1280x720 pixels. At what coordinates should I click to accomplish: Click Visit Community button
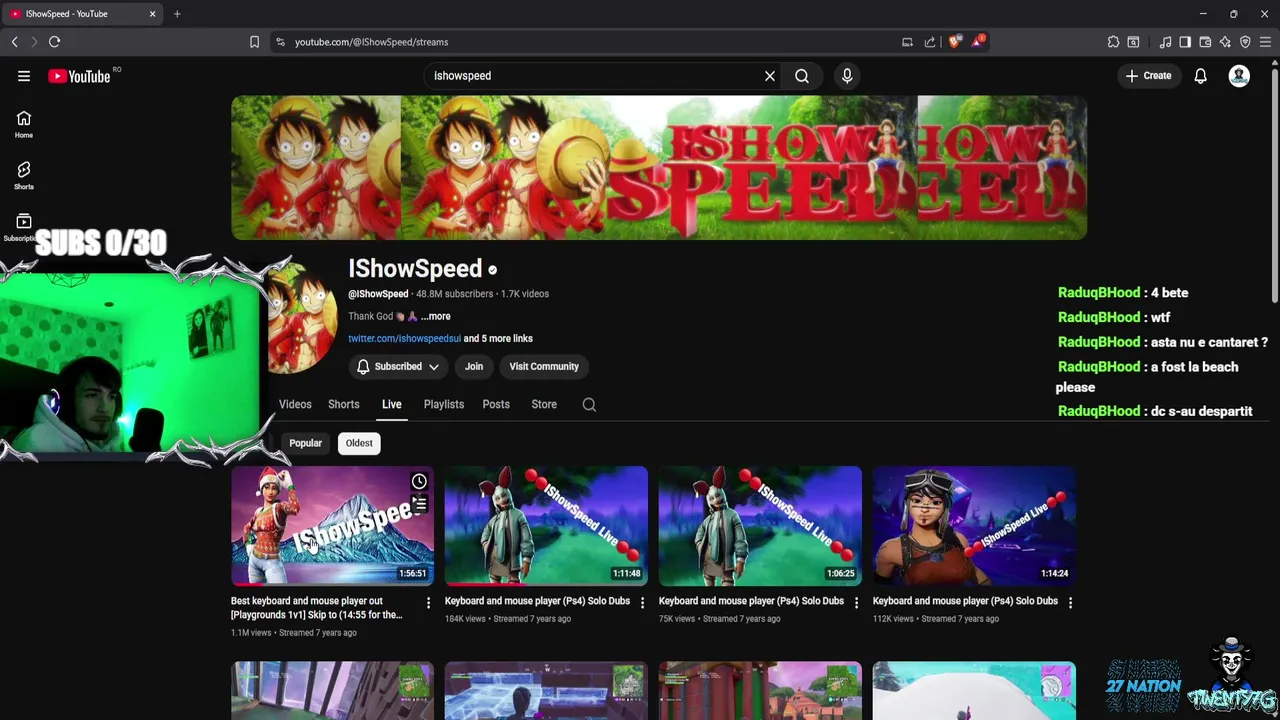coord(544,367)
